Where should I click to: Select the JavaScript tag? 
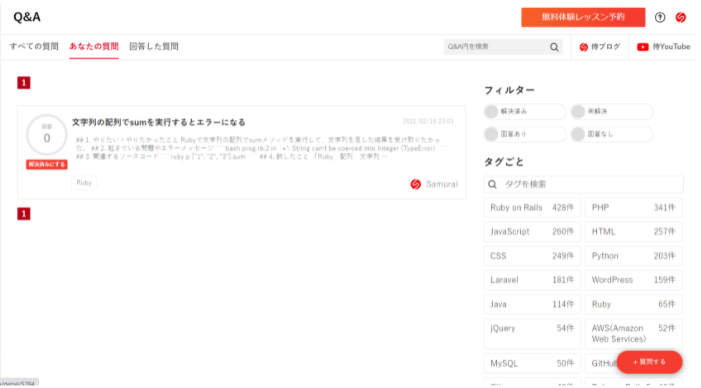coord(532,232)
